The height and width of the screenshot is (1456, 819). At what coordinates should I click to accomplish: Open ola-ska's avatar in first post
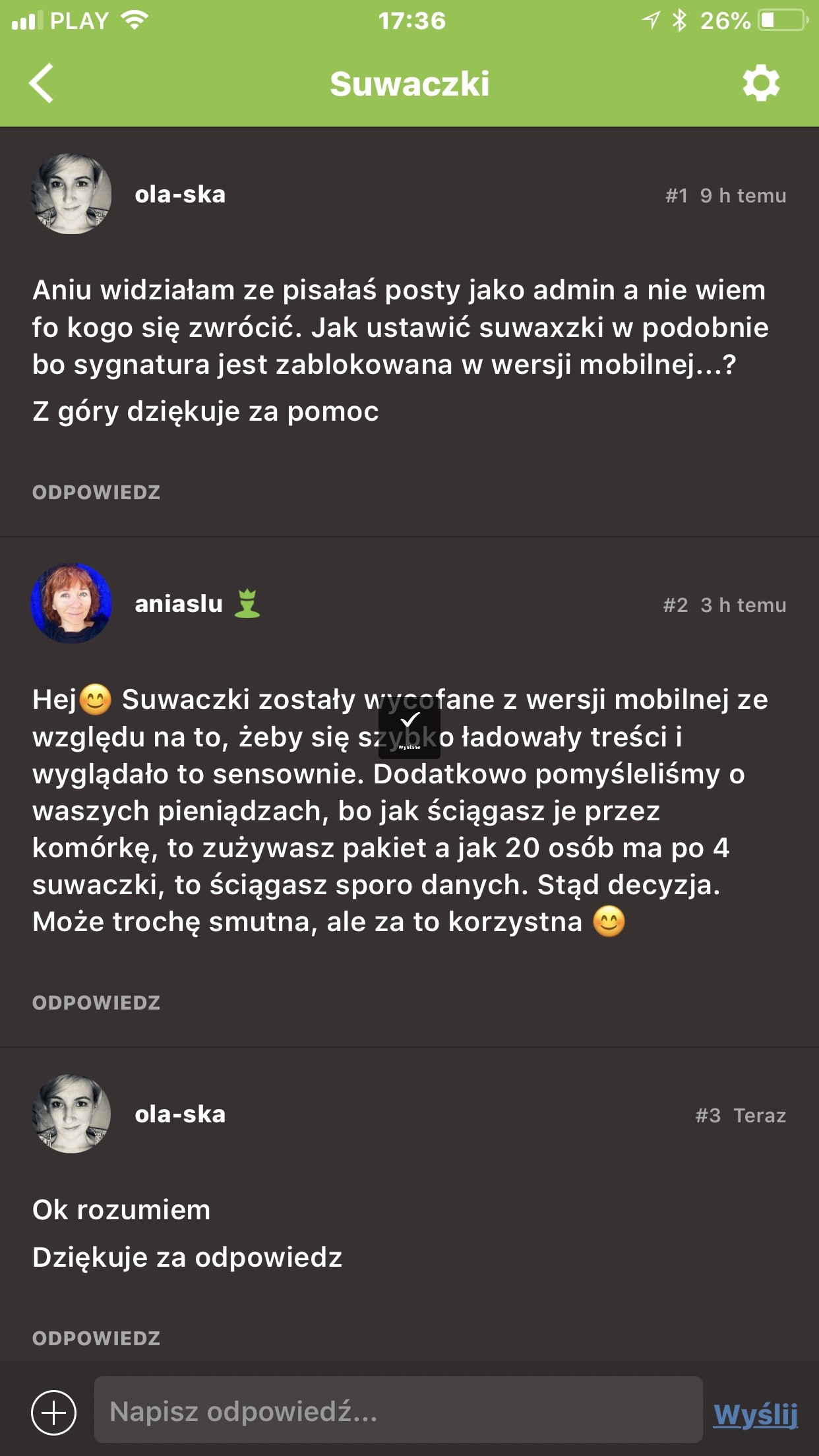71,195
